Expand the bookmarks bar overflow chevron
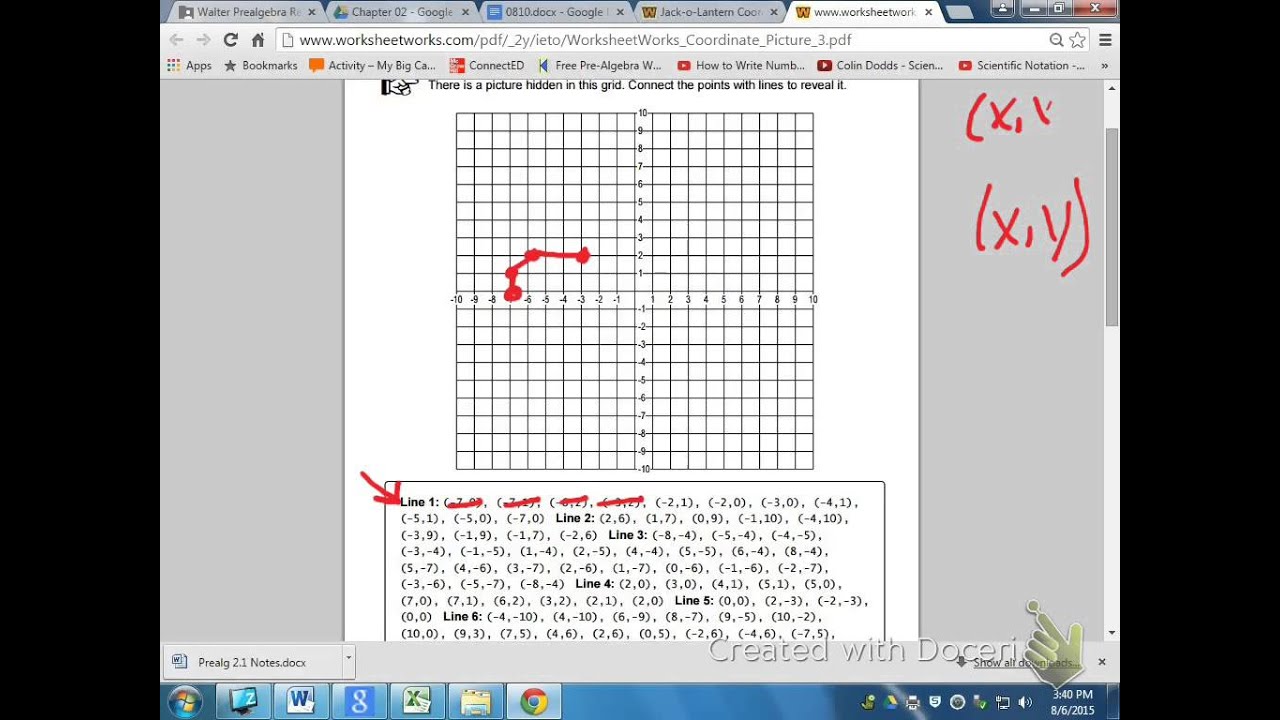1280x720 pixels. 1104,65
